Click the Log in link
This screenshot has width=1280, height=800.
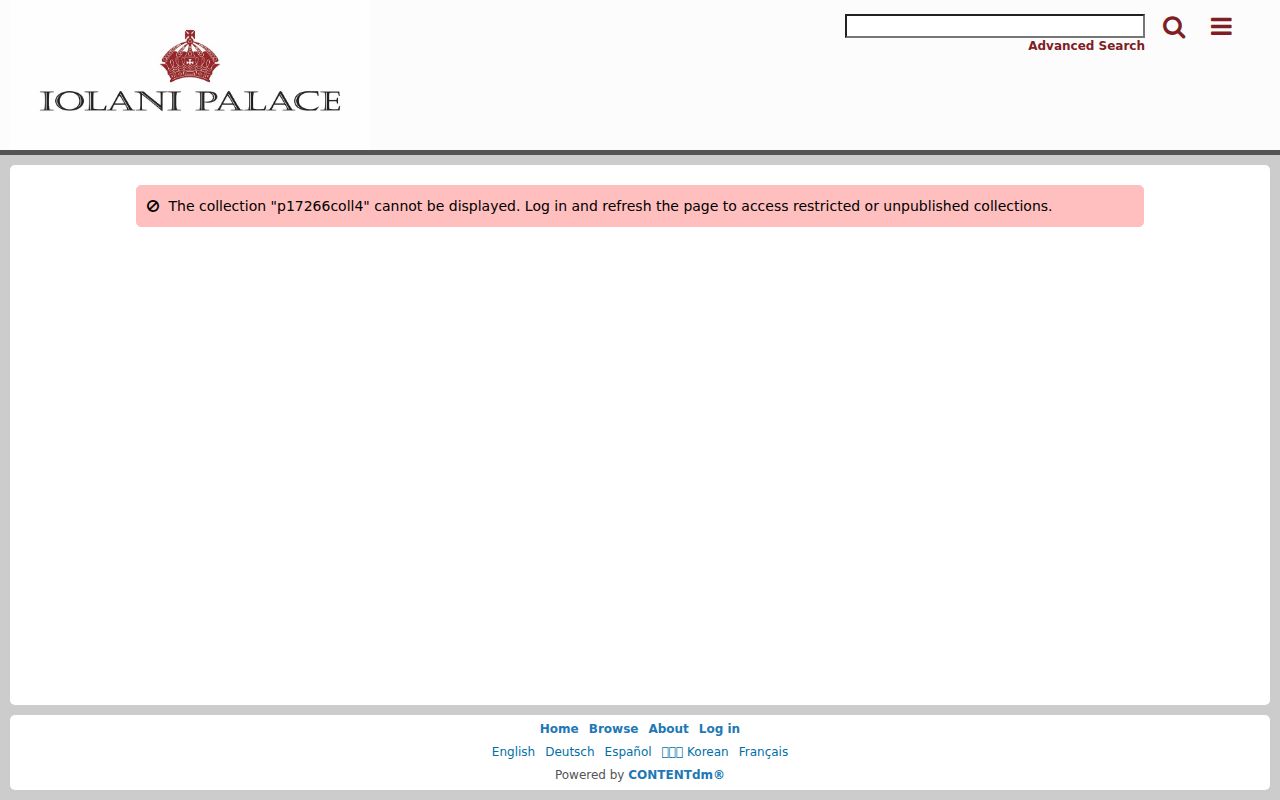point(719,729)
